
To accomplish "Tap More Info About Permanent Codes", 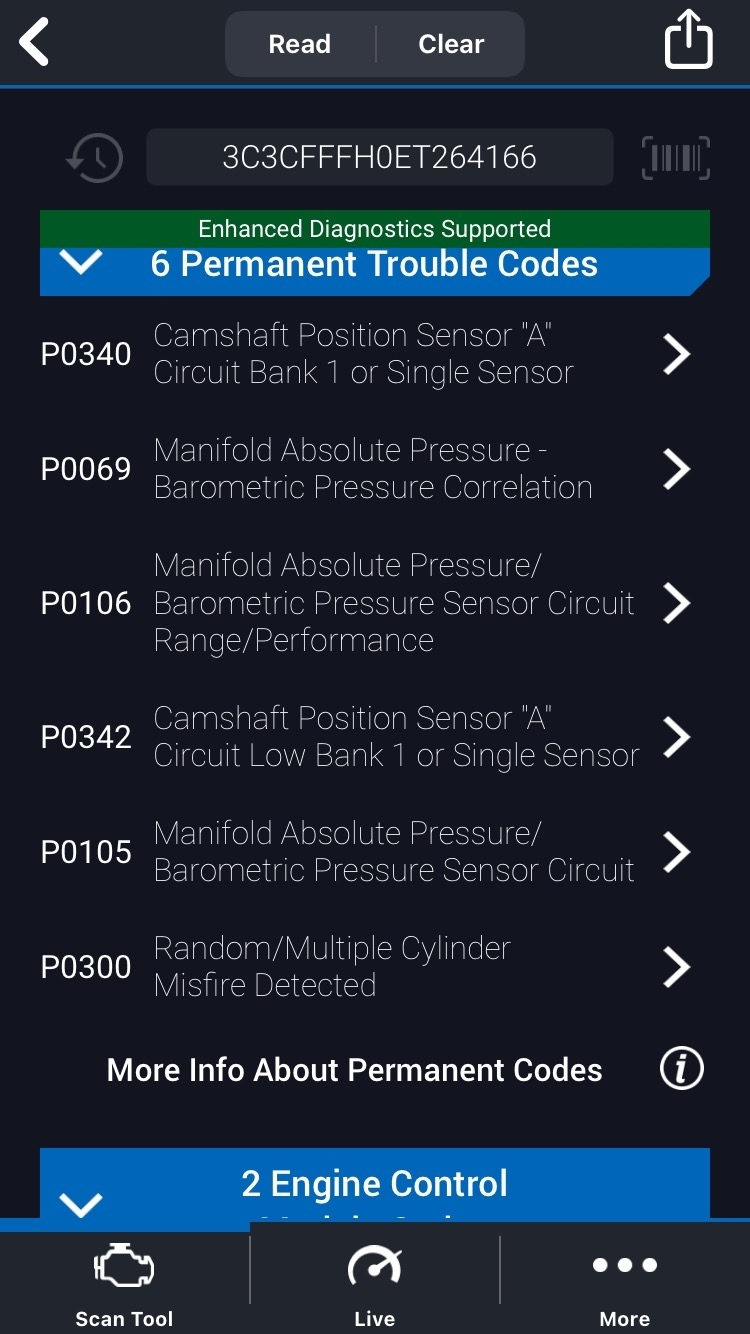I will [354, 1070].
